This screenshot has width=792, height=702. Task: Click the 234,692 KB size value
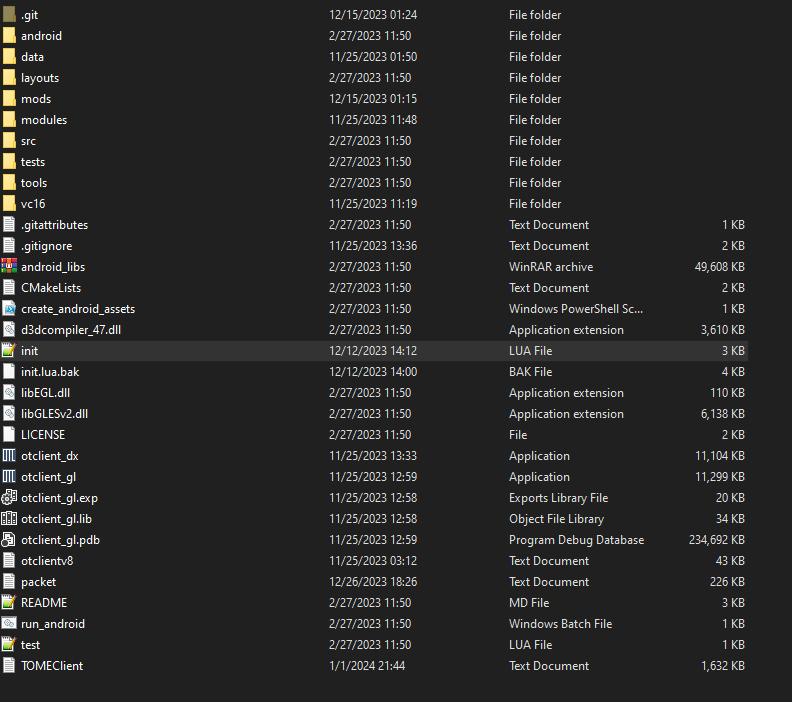click(717, 540)
